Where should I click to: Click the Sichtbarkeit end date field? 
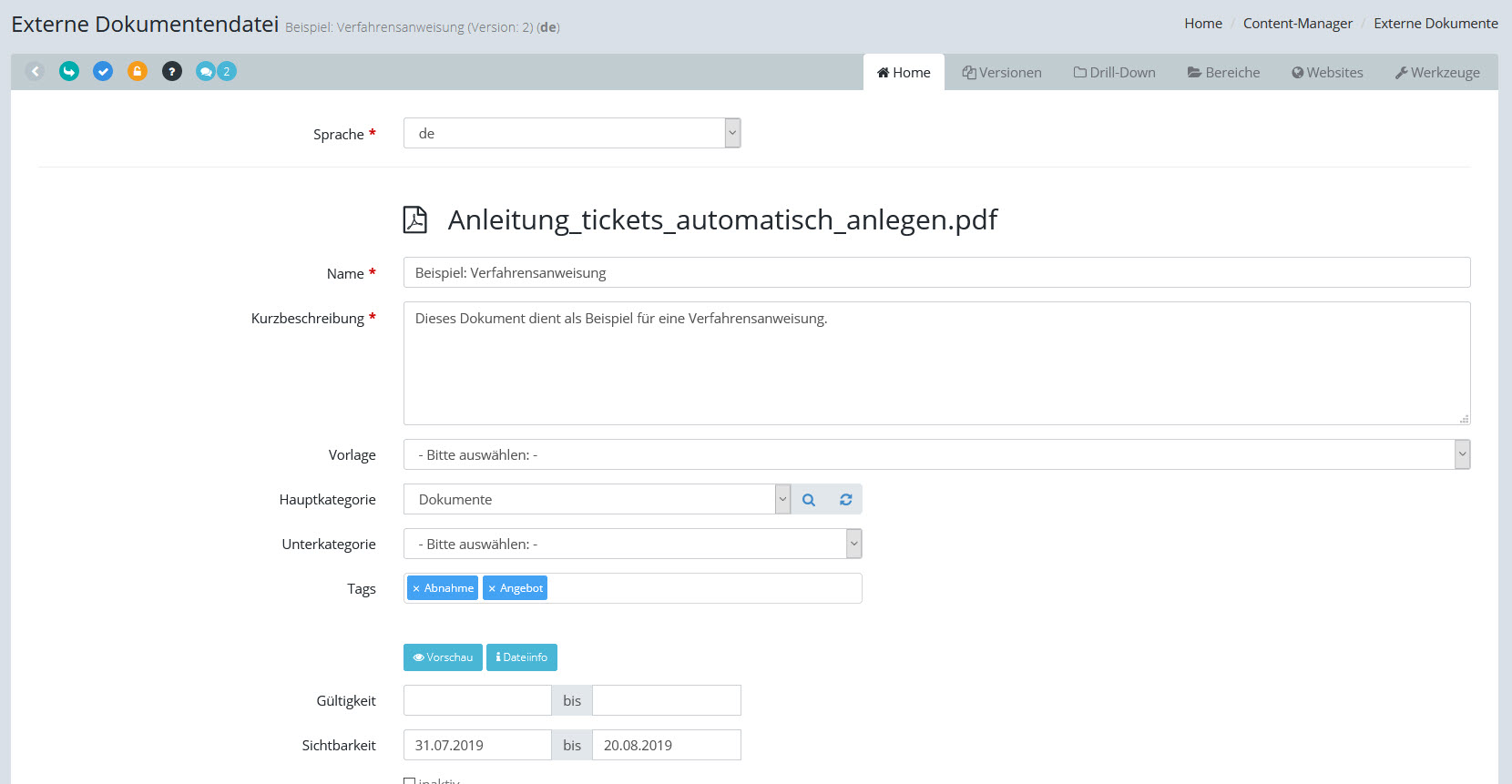click(x=666, y=746)
